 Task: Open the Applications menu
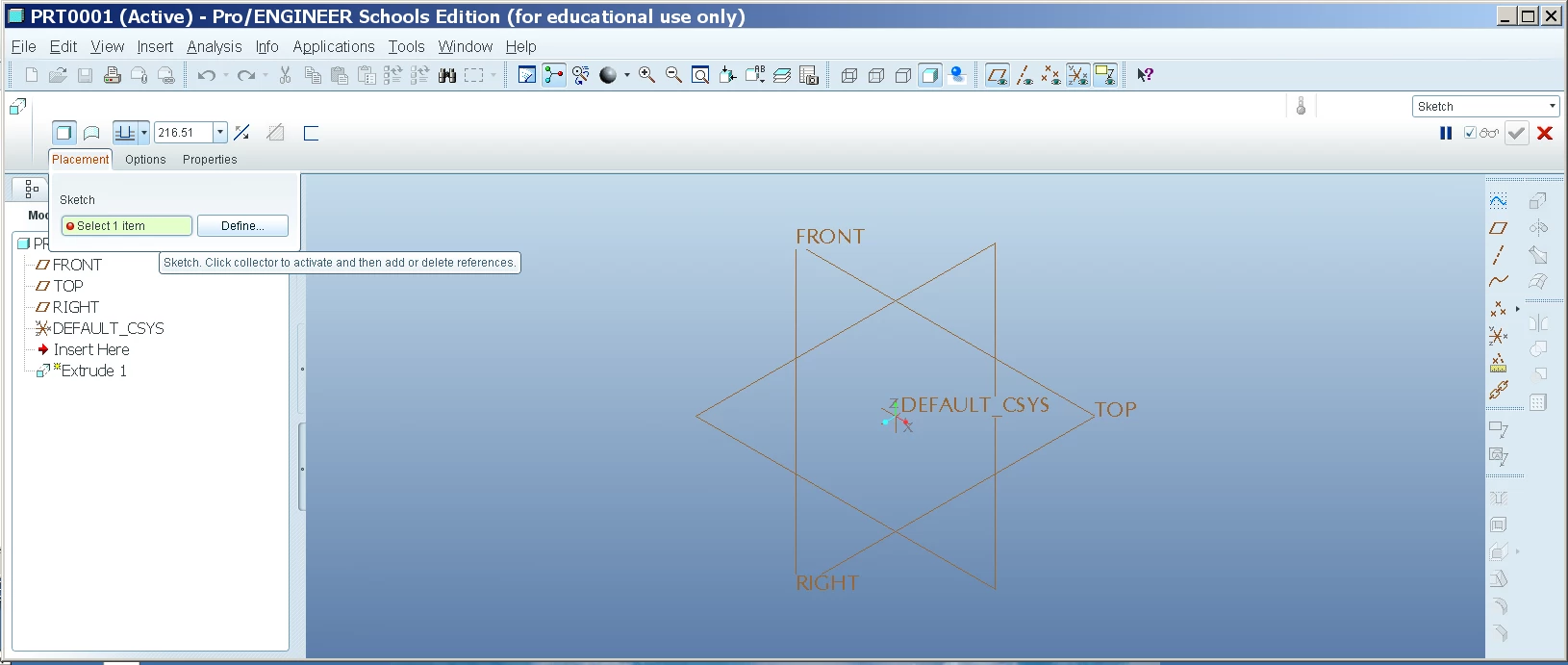tap(334, 46)
